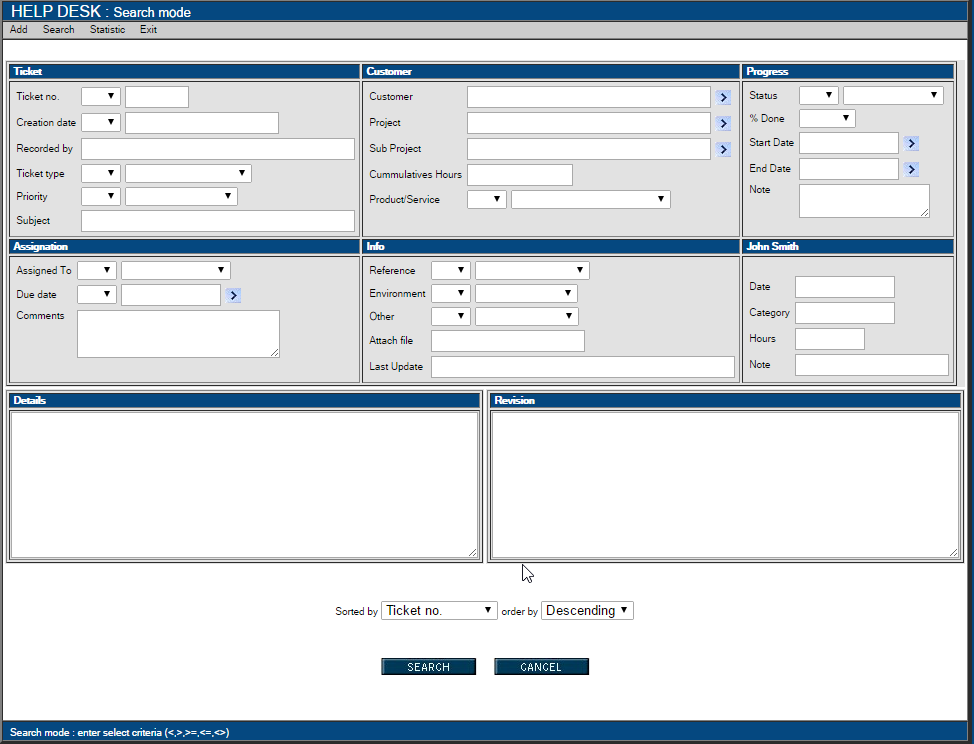Open the Product/Service value dropdown
The height and width of the screenshot is (744, 974).
point(591,199)
